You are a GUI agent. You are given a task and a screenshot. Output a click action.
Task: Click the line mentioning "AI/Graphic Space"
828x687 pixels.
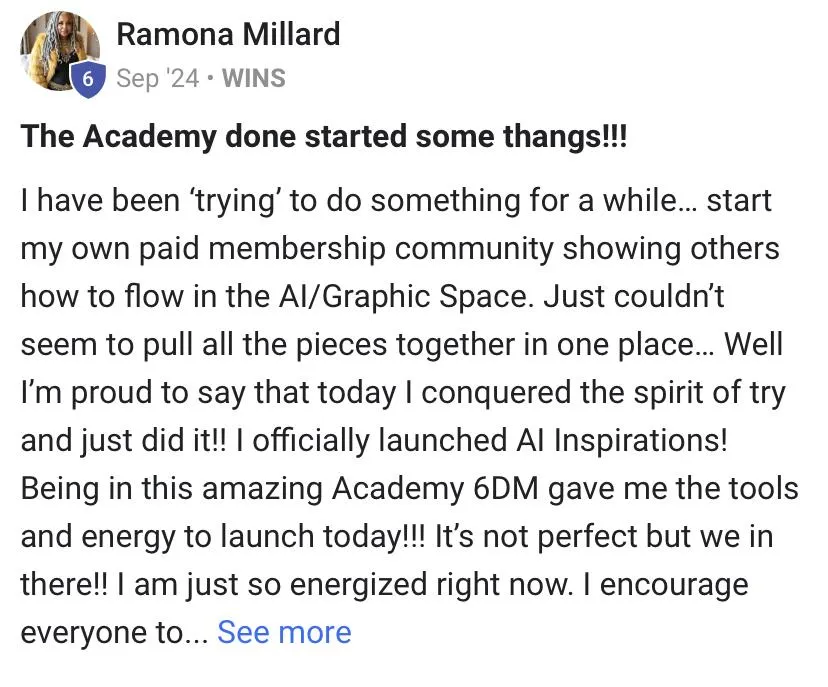[372, 297]
